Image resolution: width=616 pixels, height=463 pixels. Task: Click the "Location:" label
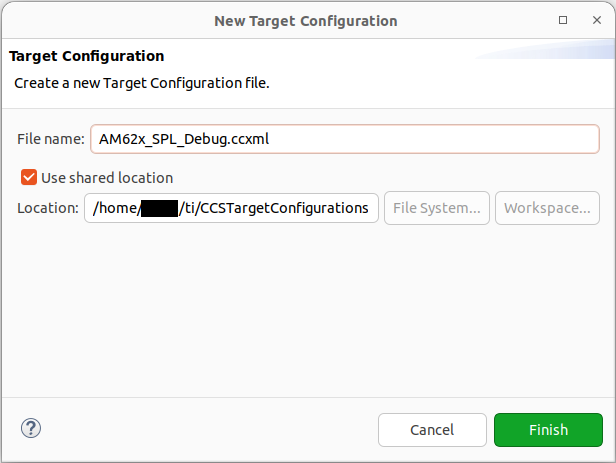[x=48, y=208]
